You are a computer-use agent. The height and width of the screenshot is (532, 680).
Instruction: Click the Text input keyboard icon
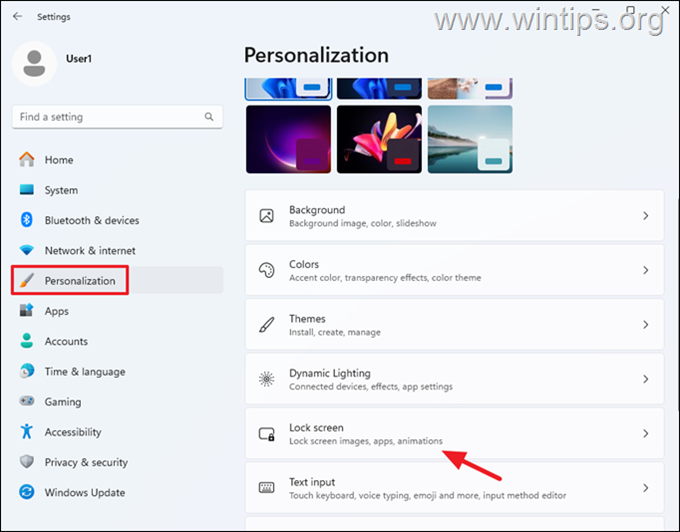click(x=266, y=488)
